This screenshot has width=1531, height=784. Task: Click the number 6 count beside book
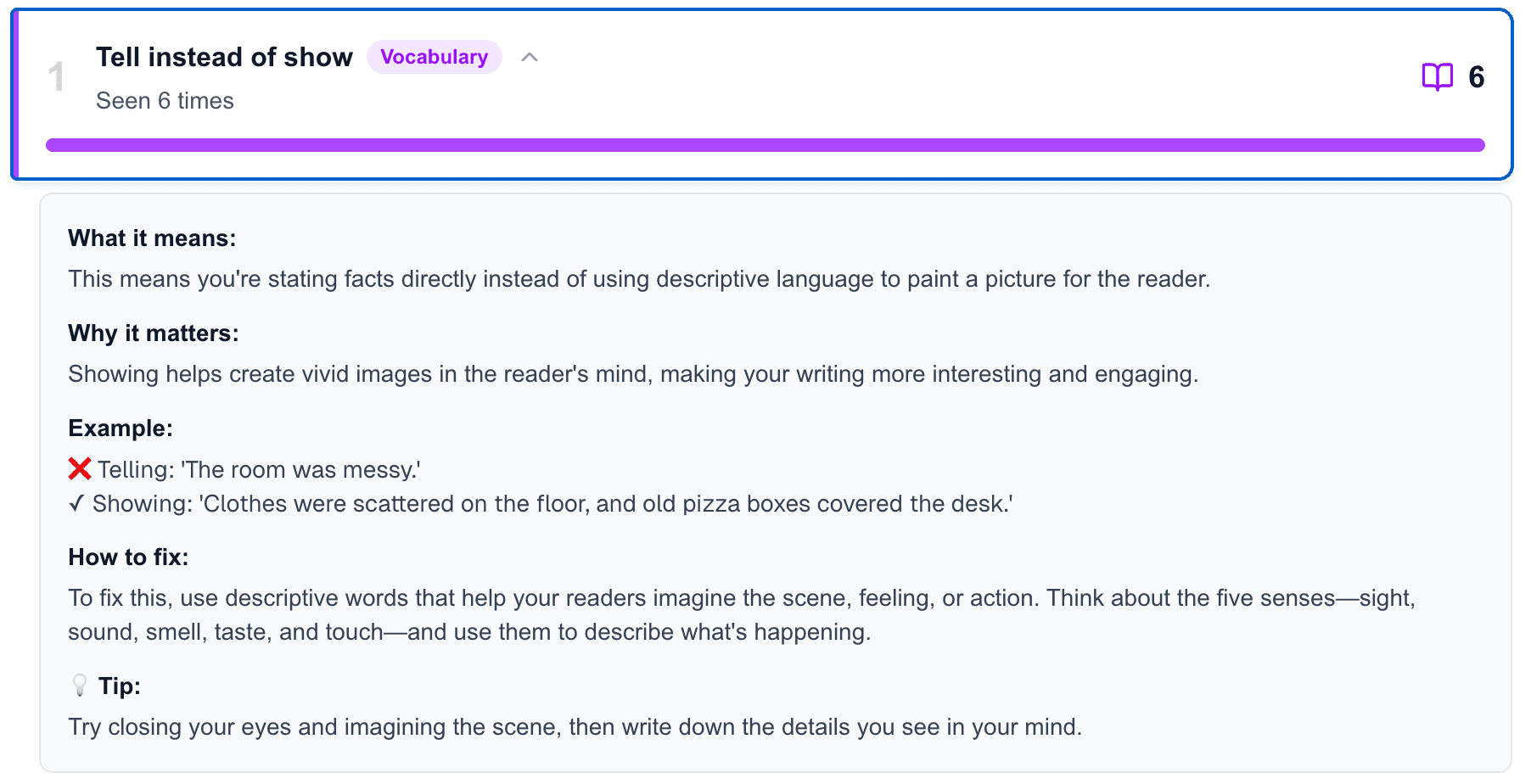click(x=1476, y=77)
